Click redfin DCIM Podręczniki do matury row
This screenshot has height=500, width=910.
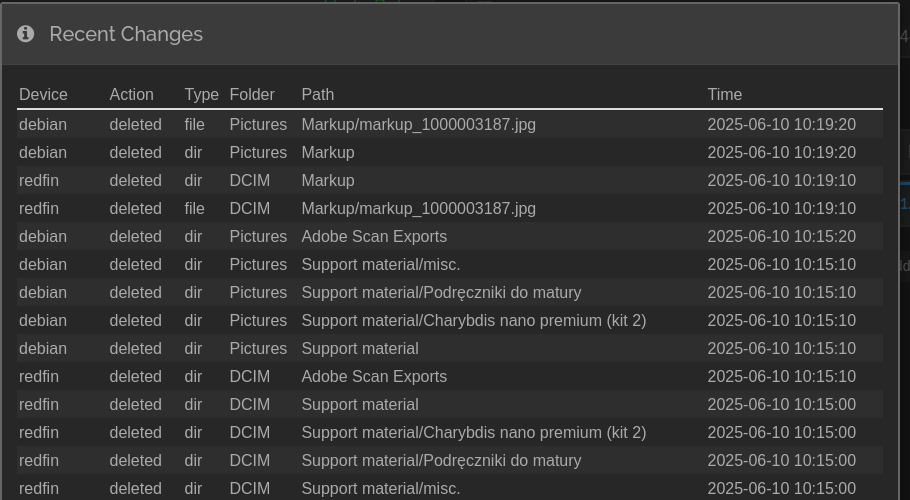(450, 461)
